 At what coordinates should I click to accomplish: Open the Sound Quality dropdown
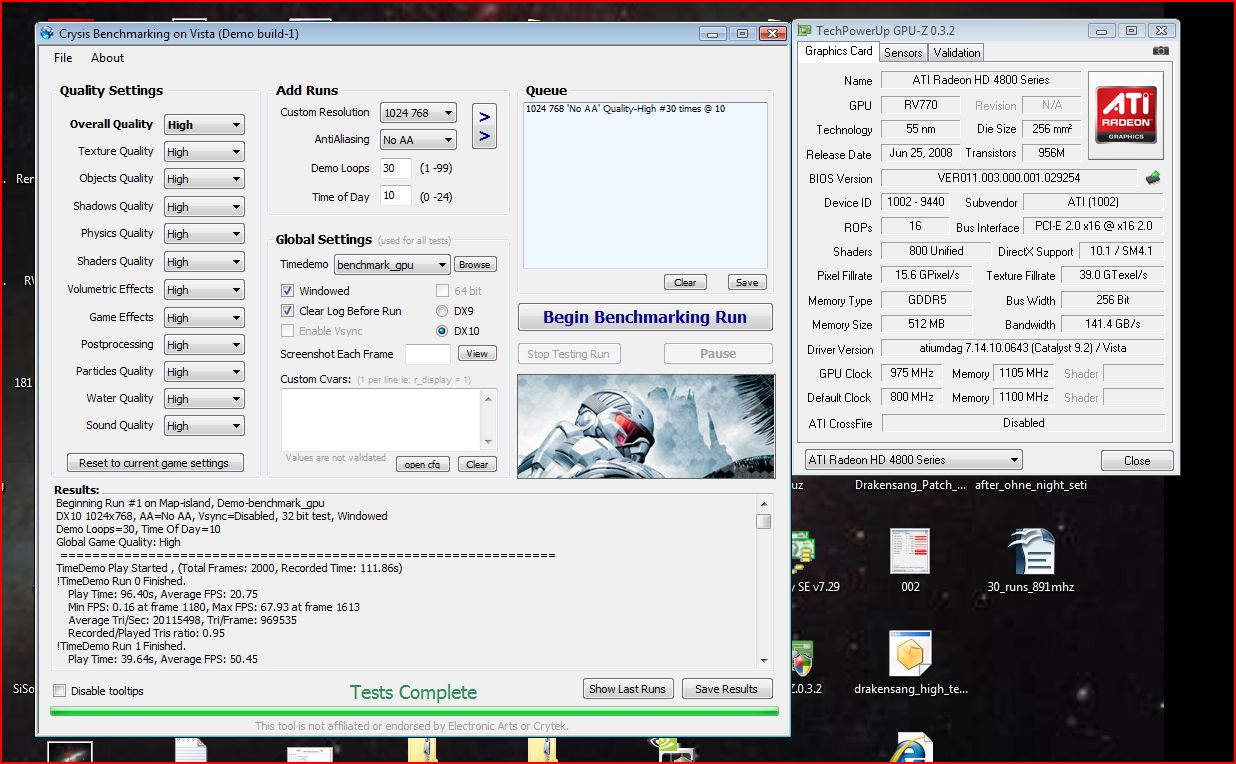204,426
